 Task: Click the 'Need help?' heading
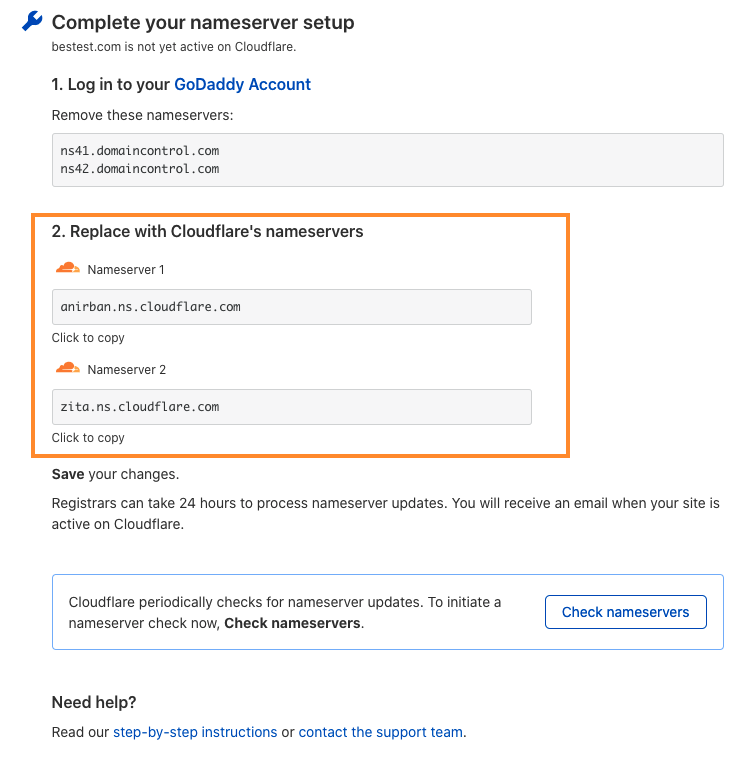click(x=94, y=702)
